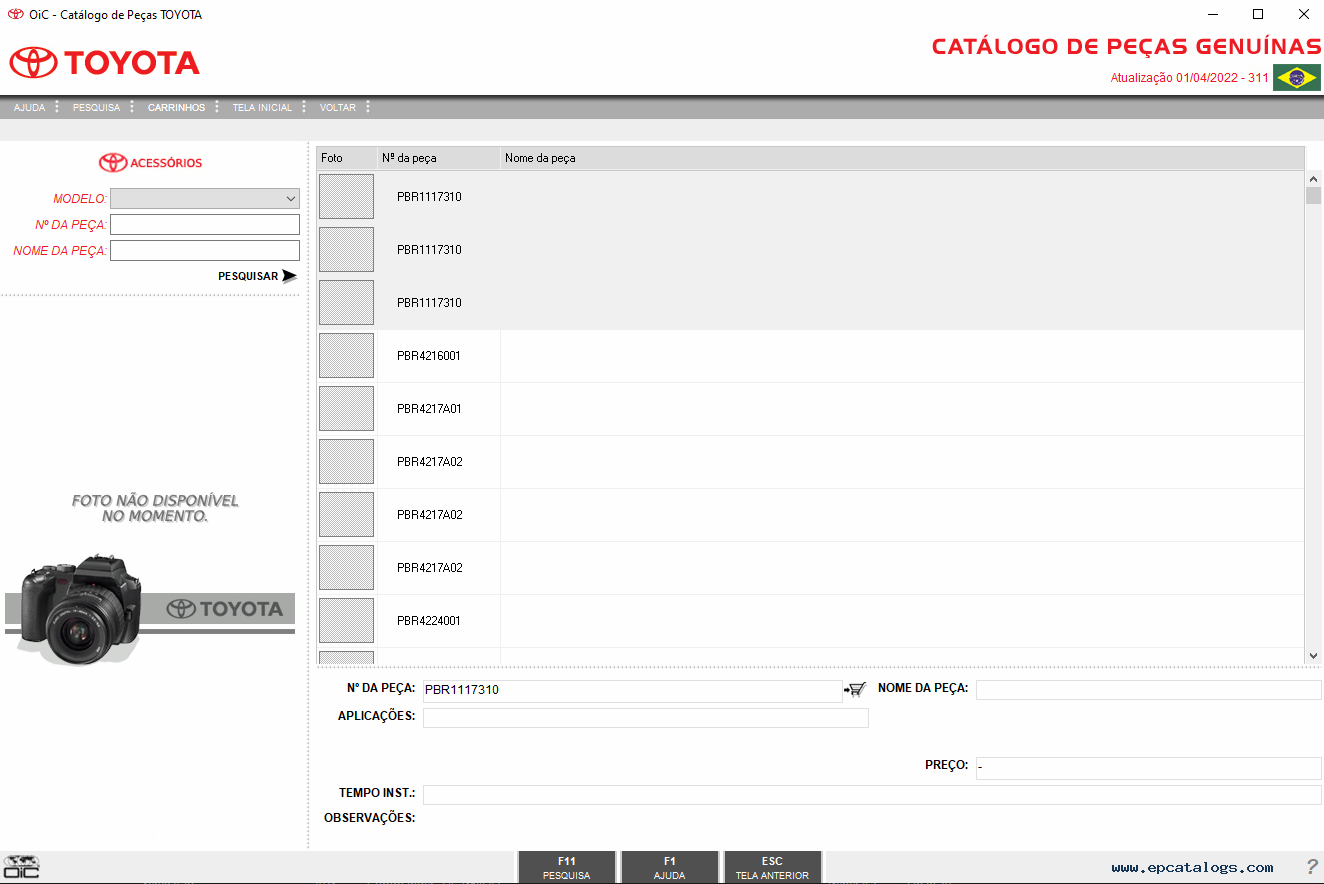The width and height of the screenshot is (1324, 884).
Task: Click the Nº DA PEÇA search field
Action: [205, 224]
